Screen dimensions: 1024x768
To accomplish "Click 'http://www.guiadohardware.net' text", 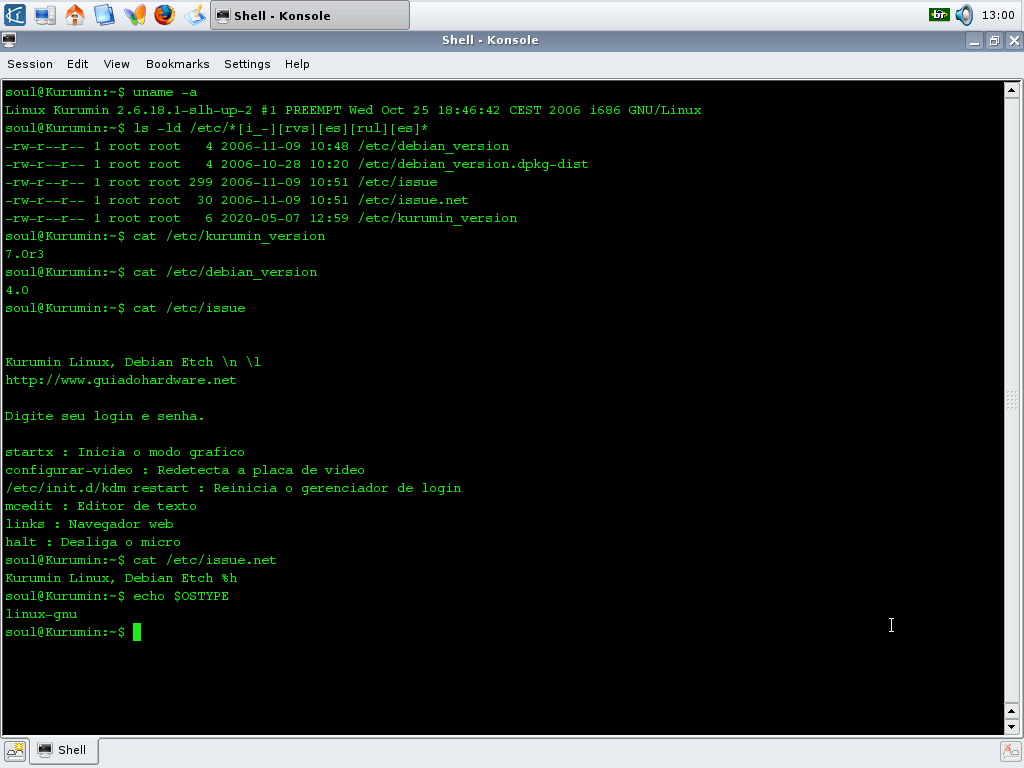I will pos(121,380).
